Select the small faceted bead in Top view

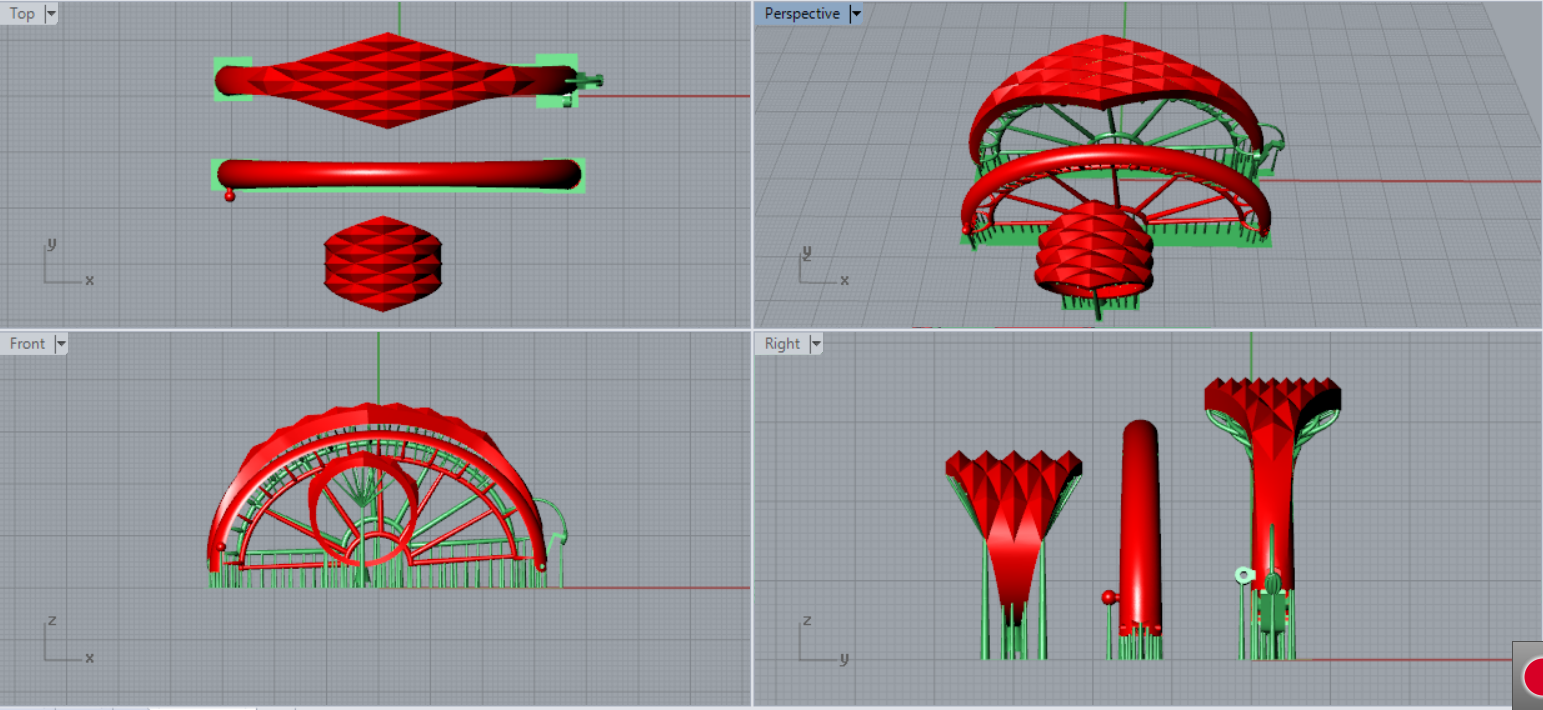[x=383, y=264]
